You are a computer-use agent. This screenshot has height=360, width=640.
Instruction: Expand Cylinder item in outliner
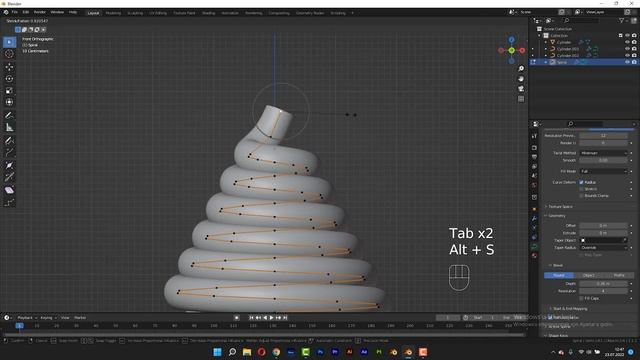546,42
